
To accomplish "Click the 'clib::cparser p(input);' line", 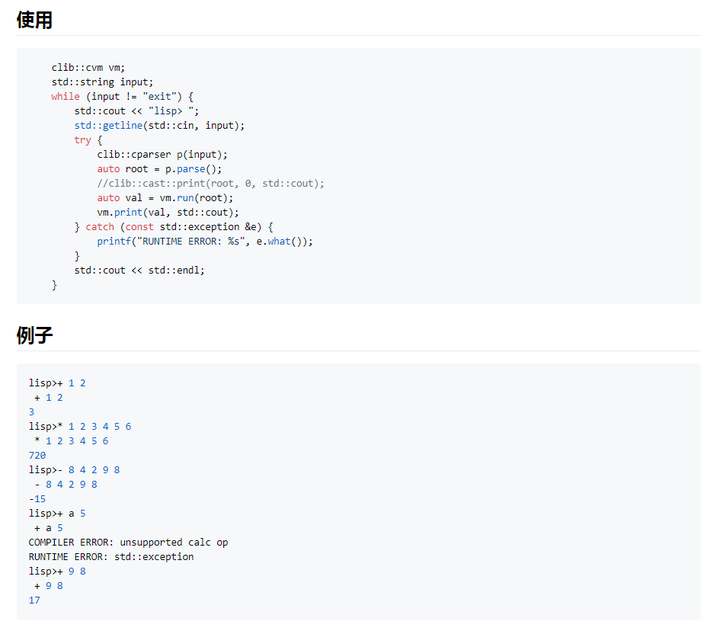I will click(162, 155).
